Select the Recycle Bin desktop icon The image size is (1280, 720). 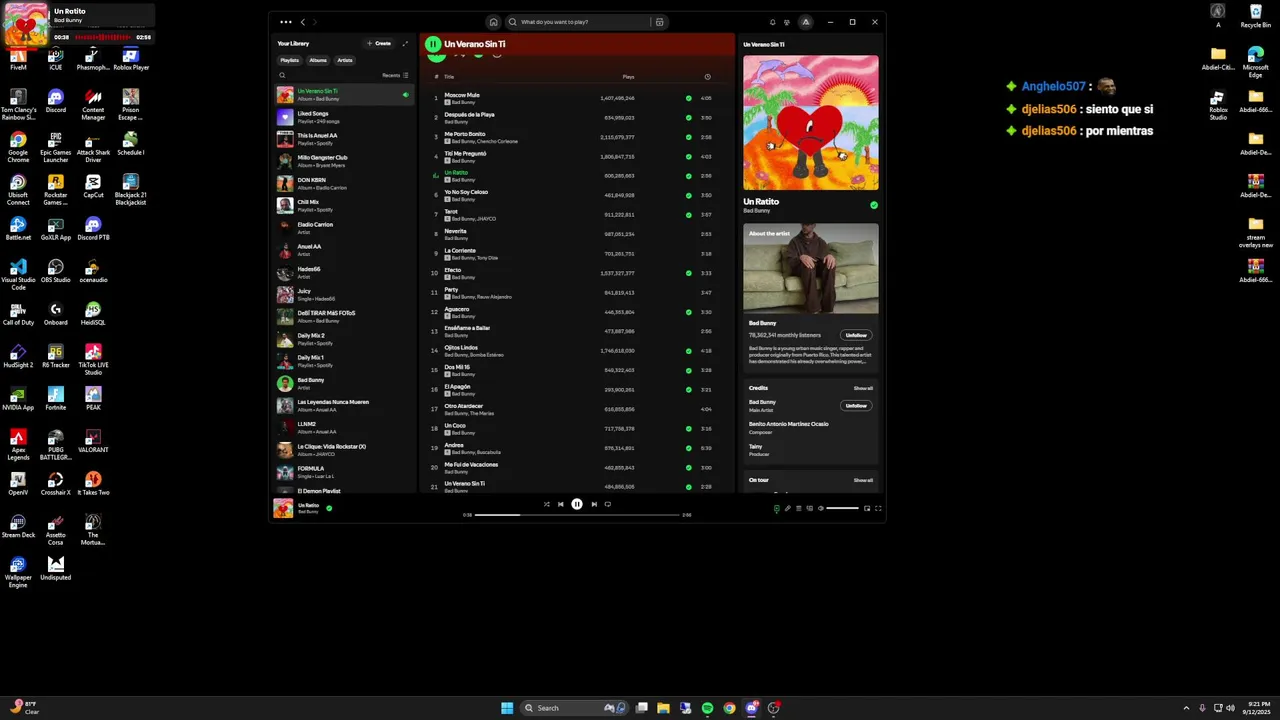point(1256,16)
